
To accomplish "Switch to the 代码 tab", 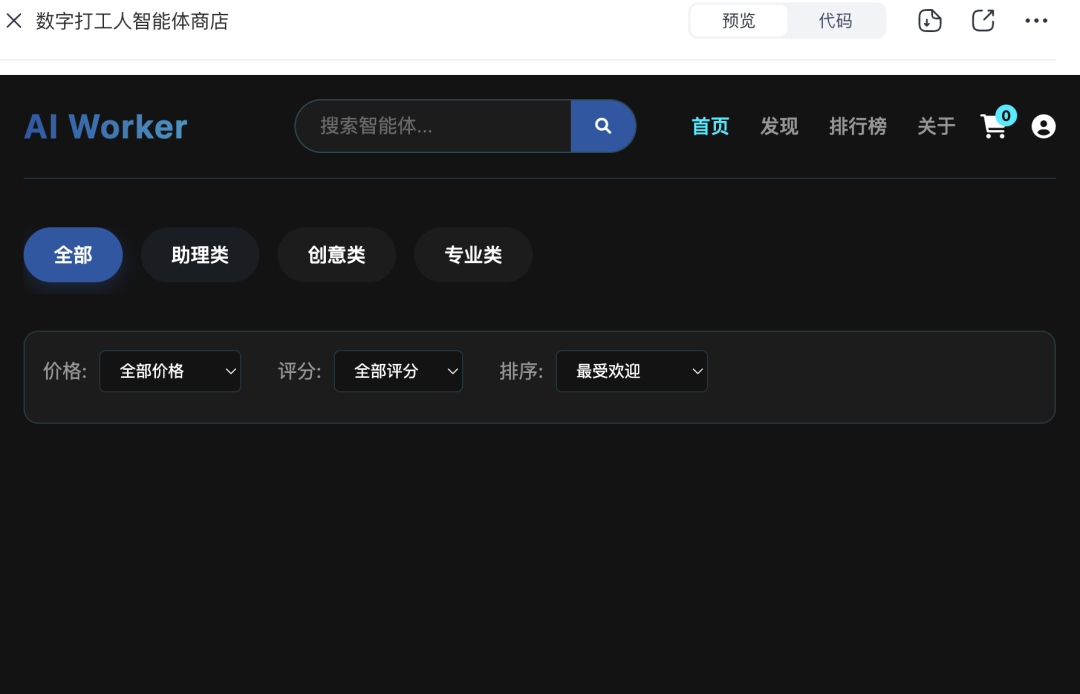I will click(x=835, y=21).
